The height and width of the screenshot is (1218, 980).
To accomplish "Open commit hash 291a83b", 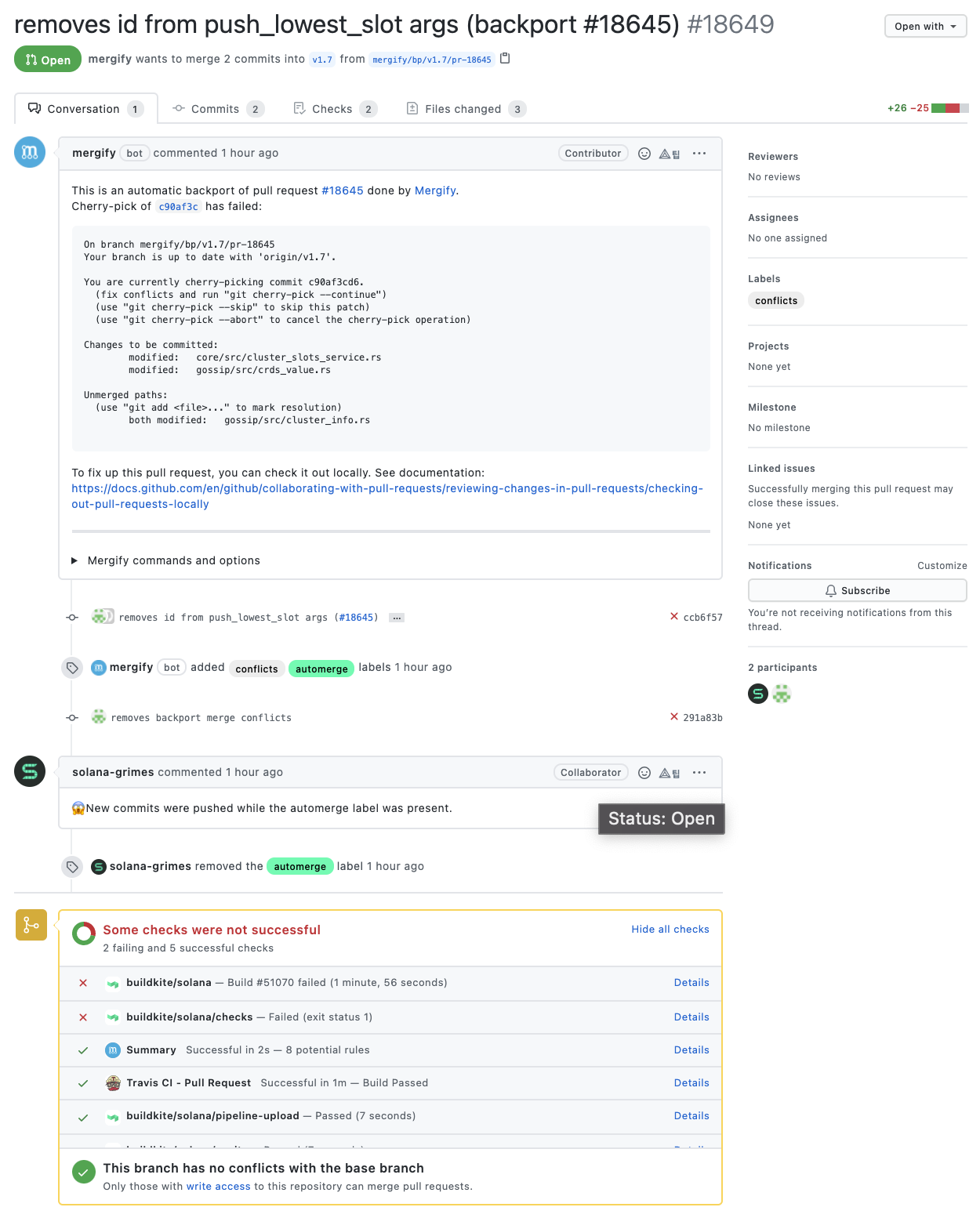I will pos(703,718).
